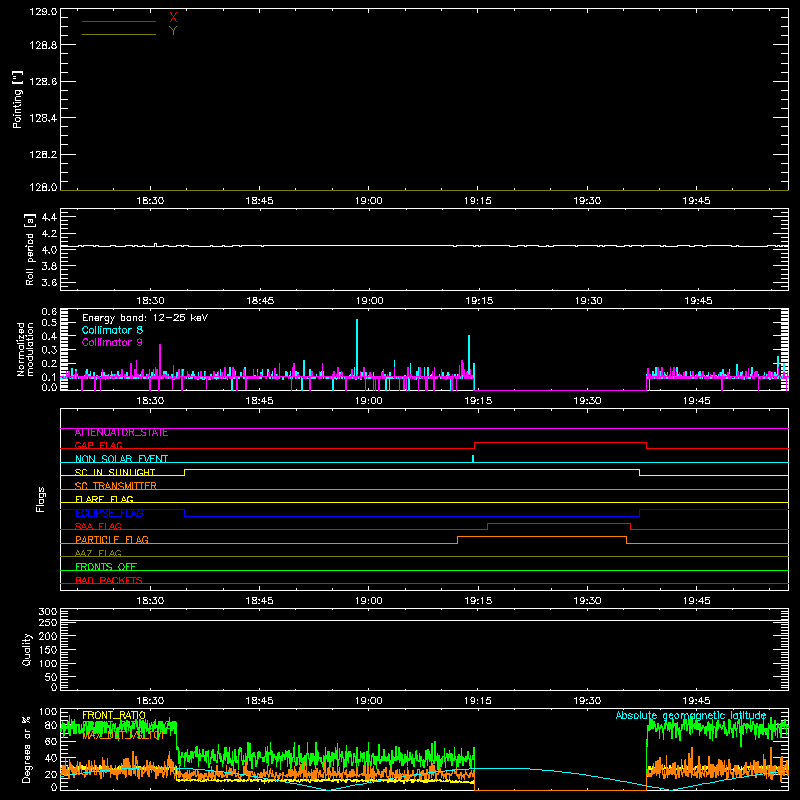The height and width of the screenshot is (800, 800).
Task: Click the 129.0 tick label on Pointing axis
Action: tap(43, 12)
